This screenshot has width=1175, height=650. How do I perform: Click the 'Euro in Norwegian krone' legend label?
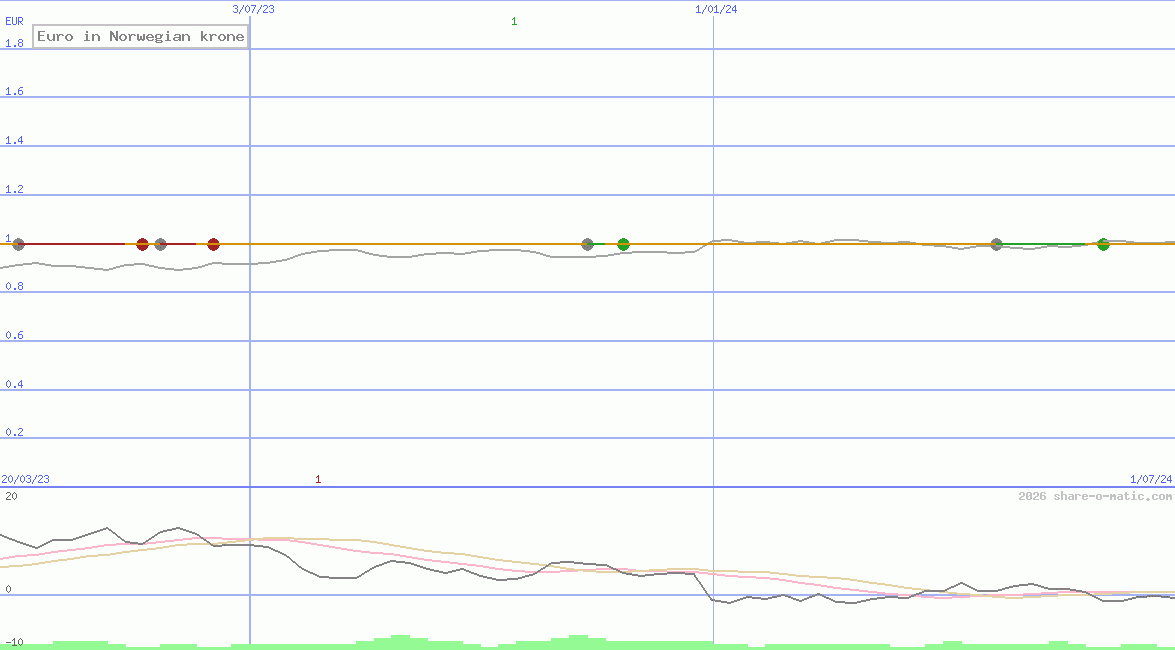pos(140,37)
